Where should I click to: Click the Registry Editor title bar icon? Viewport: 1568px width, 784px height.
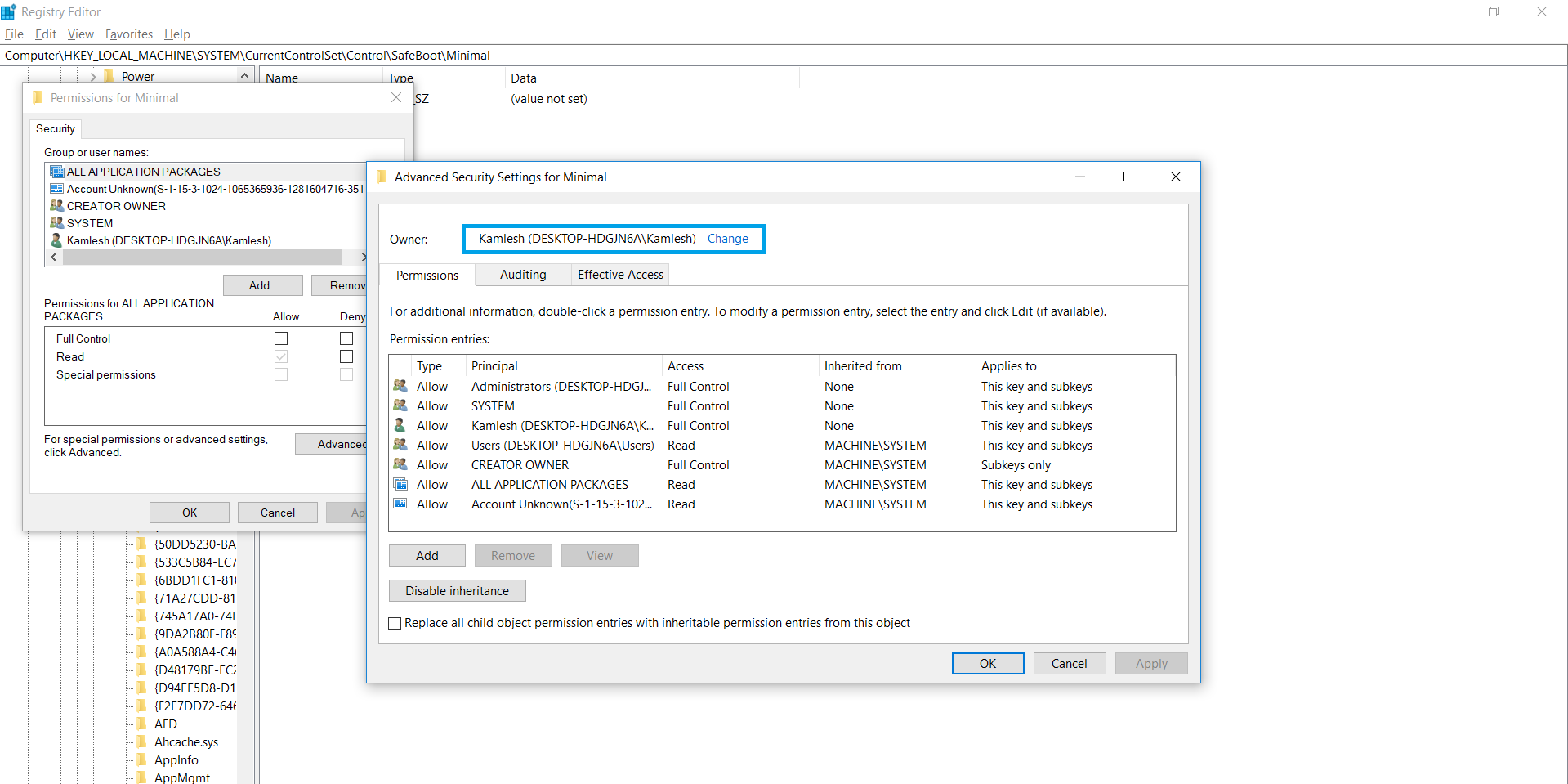pyautogui.click(x=9, y=11)
